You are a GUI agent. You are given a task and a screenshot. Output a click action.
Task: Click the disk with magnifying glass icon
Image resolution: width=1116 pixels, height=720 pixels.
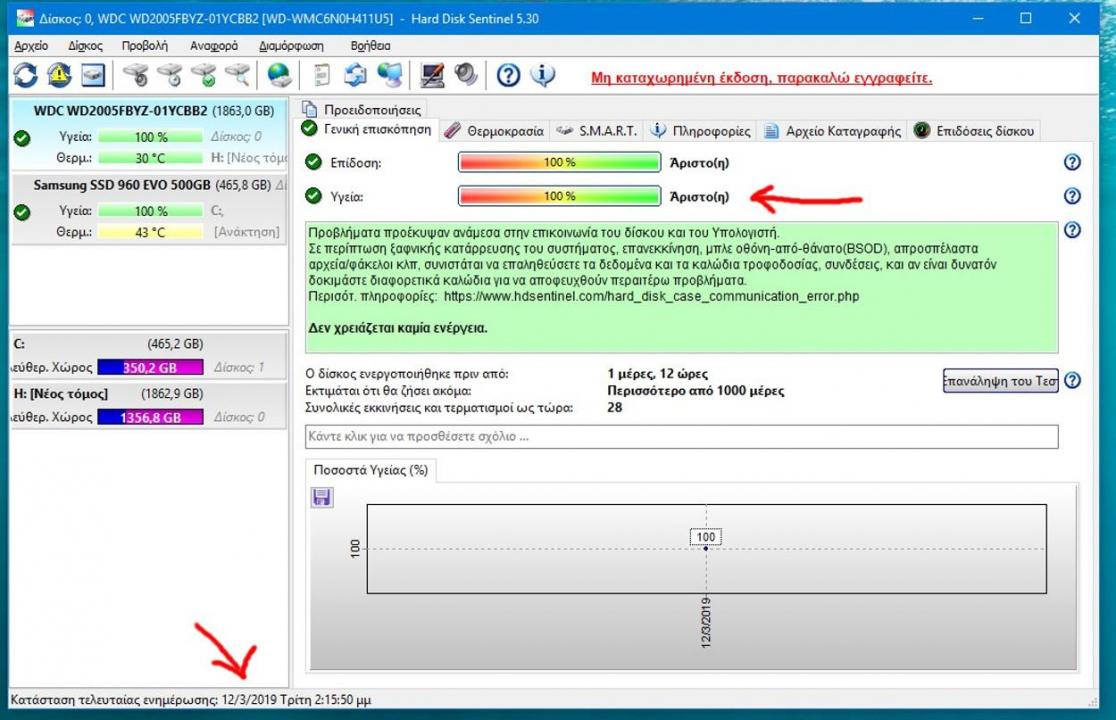click(238, 75)
